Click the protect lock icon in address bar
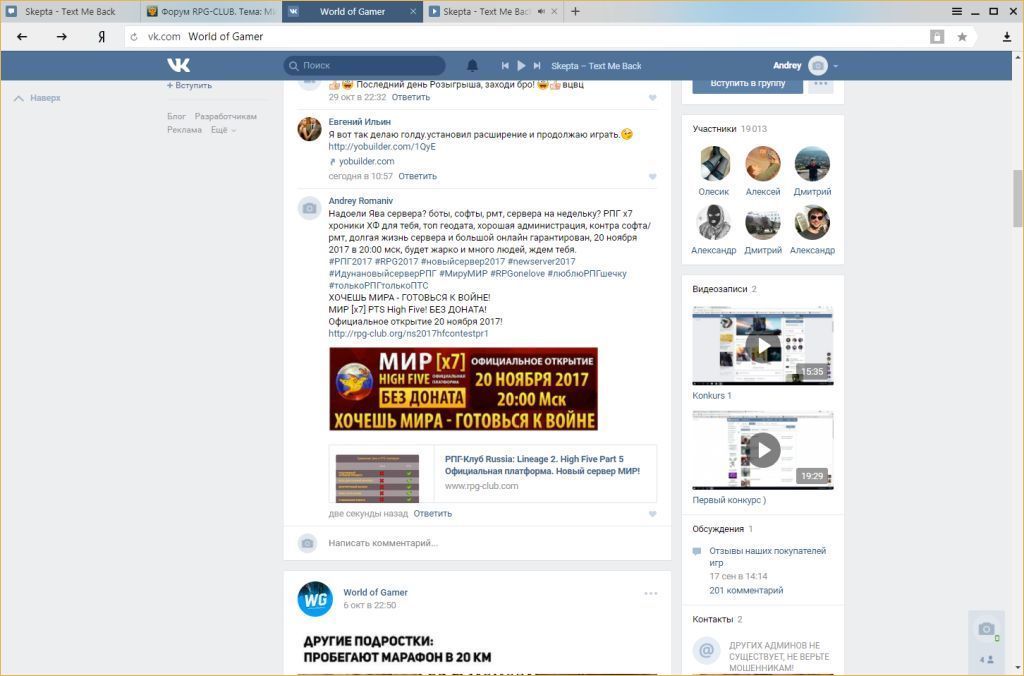1024x676 pixels. click(937, 37)
